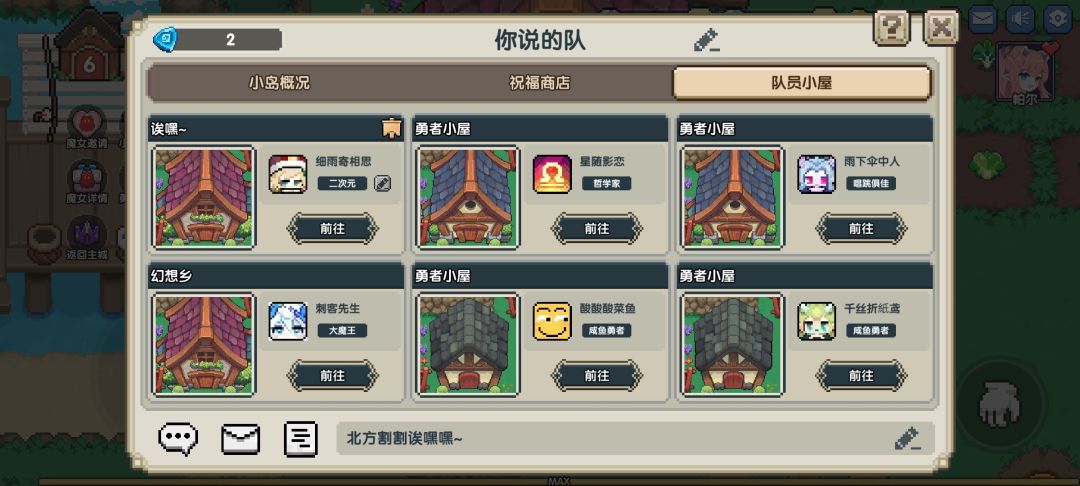
Task: Open the top-right settings gear icon
Action: (x=1057, y=19)
